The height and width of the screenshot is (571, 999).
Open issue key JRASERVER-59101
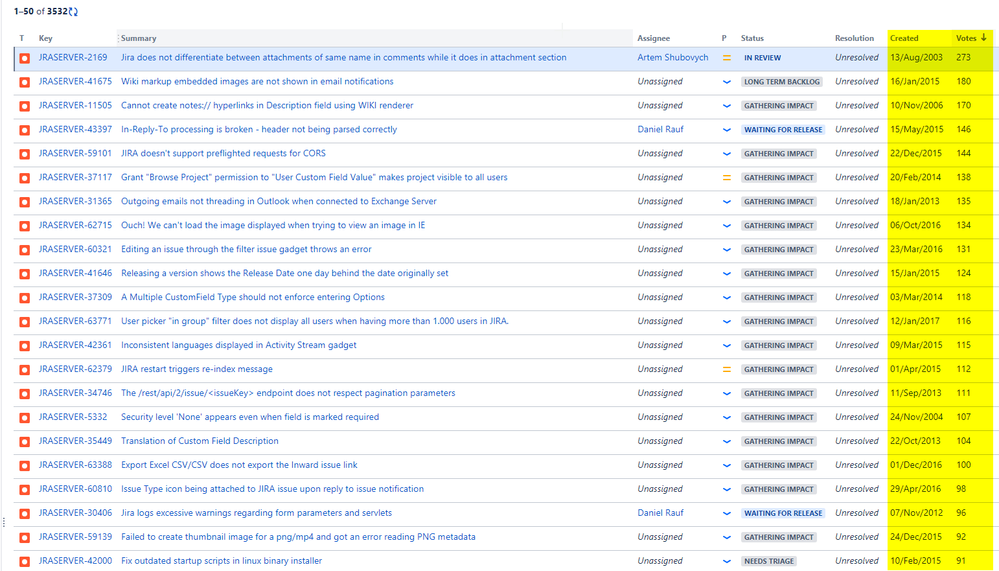tap(75, 154)
